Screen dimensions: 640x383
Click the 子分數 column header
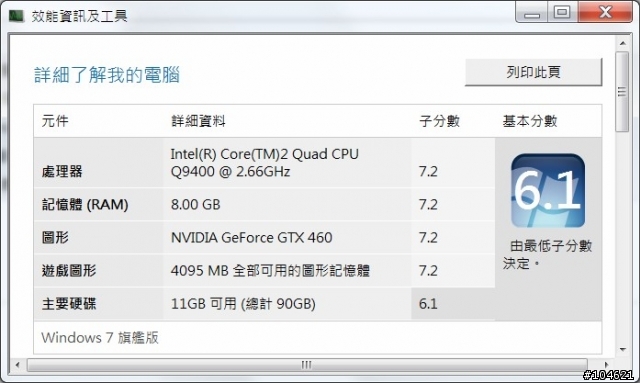pos(439,121)
